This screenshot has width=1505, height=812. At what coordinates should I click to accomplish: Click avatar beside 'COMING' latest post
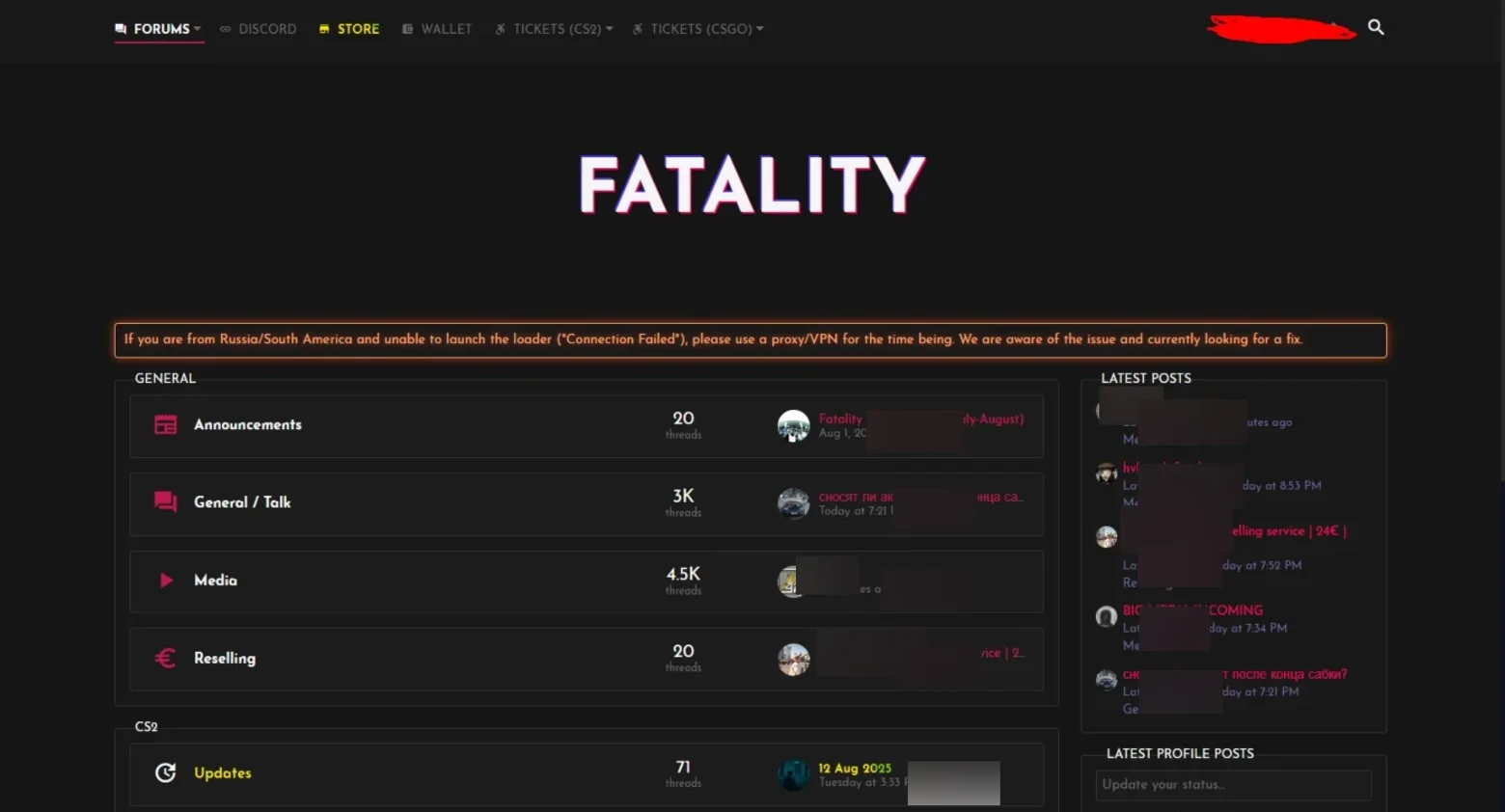pyautogui.click(x=1107, y=616)
